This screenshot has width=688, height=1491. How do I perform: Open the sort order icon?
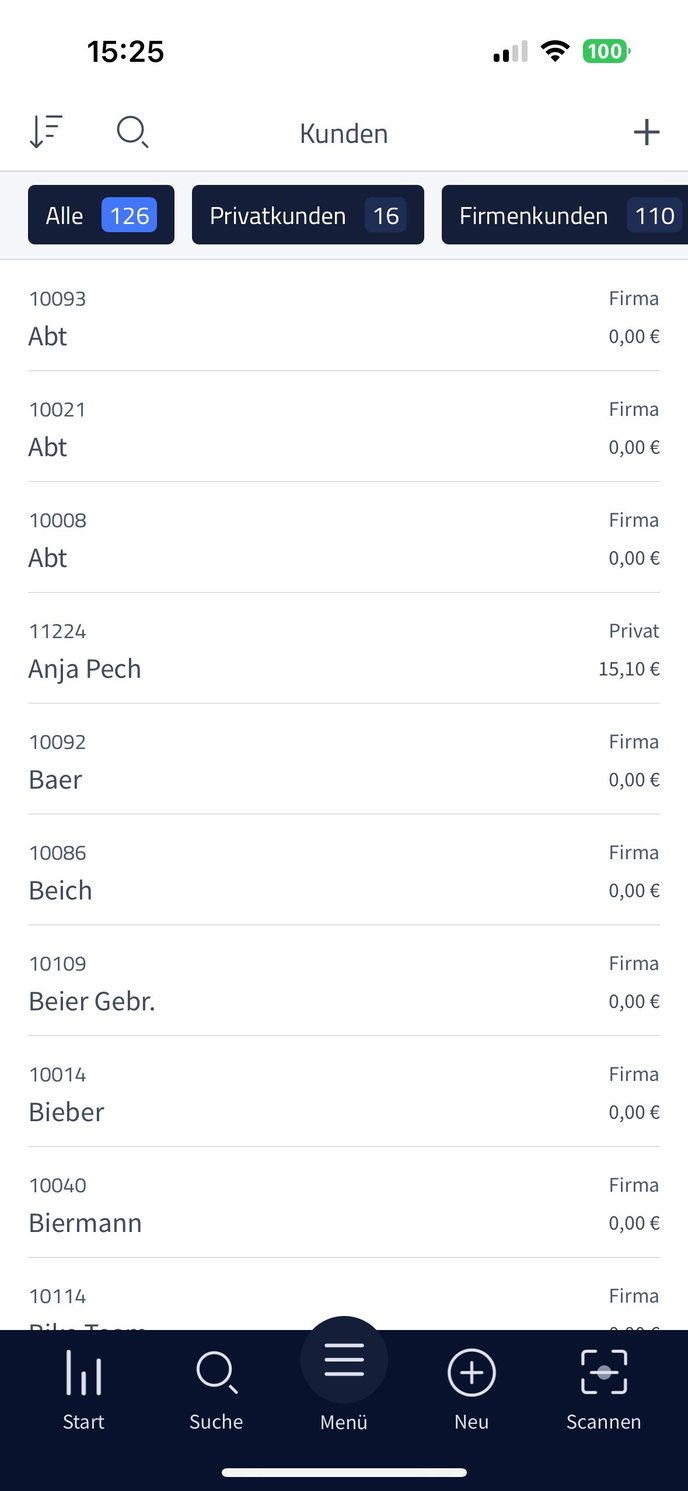[x=45, y=132]
